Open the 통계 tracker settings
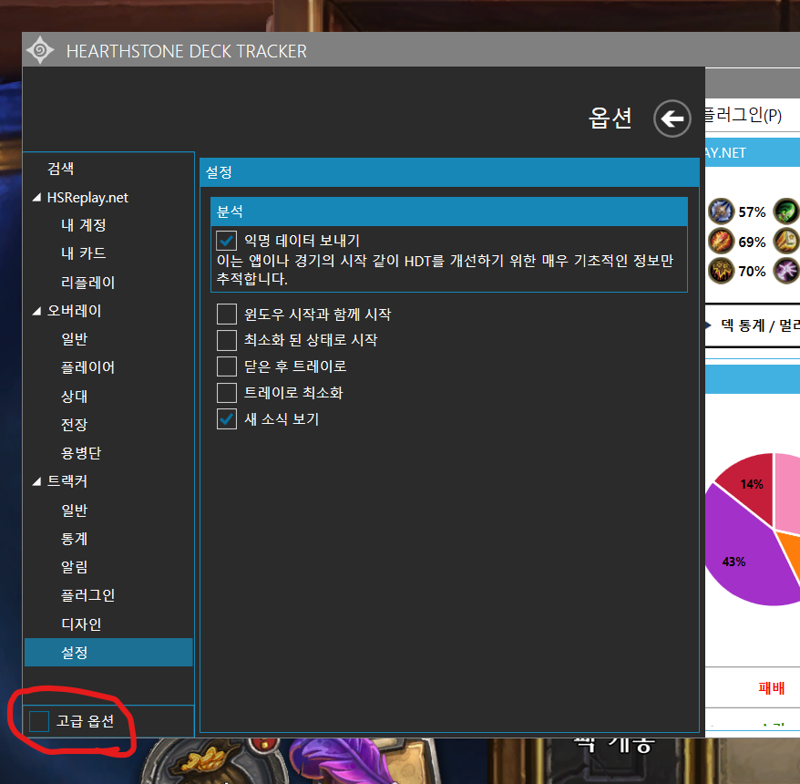Screen dimensions: 800x784 74,538
